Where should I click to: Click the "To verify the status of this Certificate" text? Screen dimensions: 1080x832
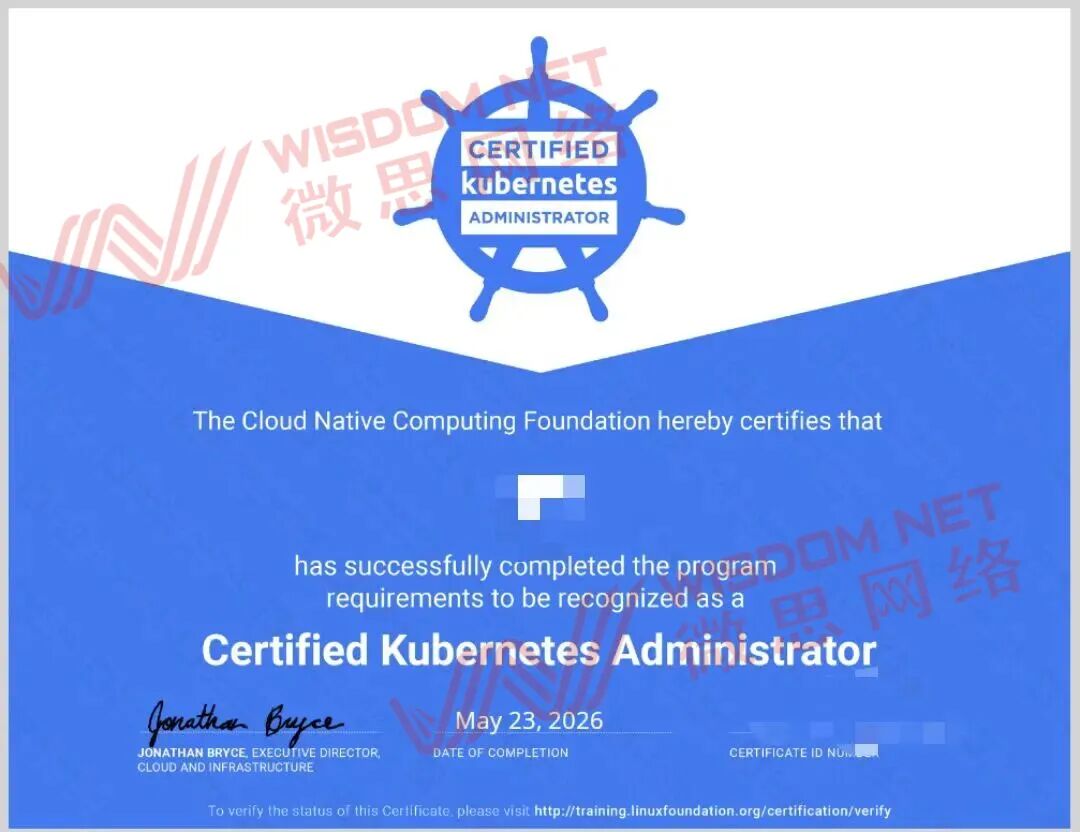tap(329, 811)
